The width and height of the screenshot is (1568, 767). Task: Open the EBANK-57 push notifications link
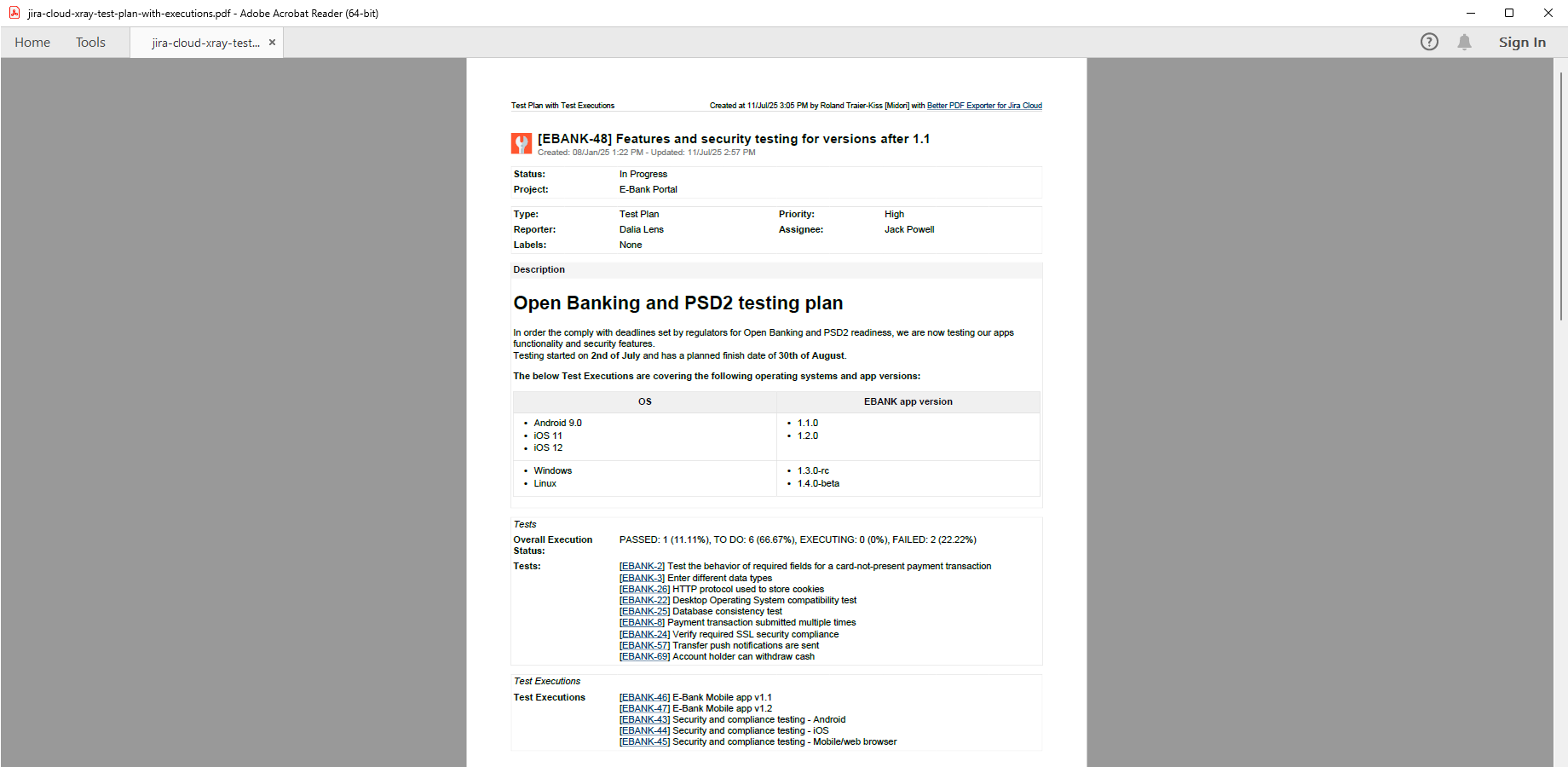click(x=644, y=645)
